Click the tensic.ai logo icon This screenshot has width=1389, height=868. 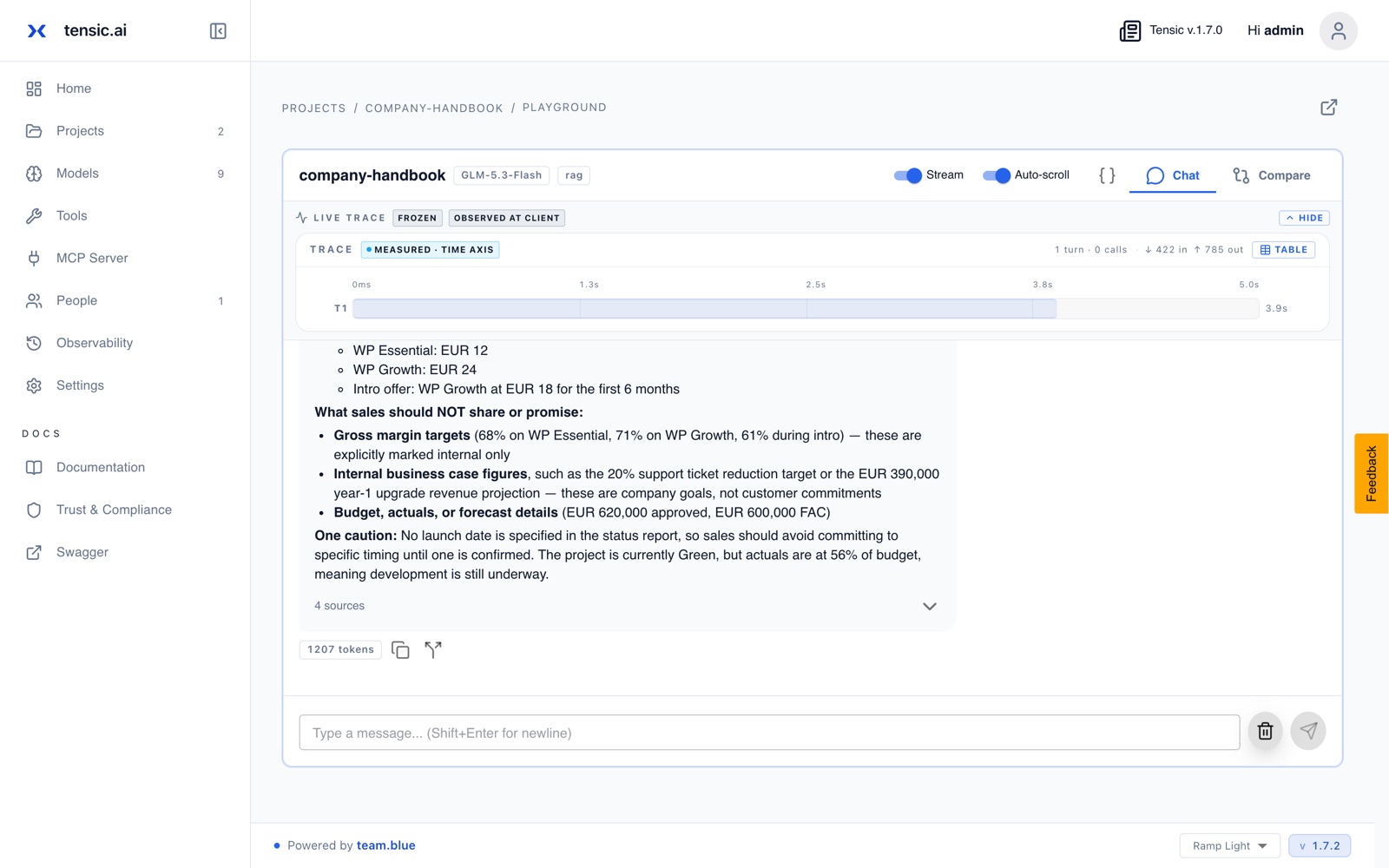pos(36,31)
